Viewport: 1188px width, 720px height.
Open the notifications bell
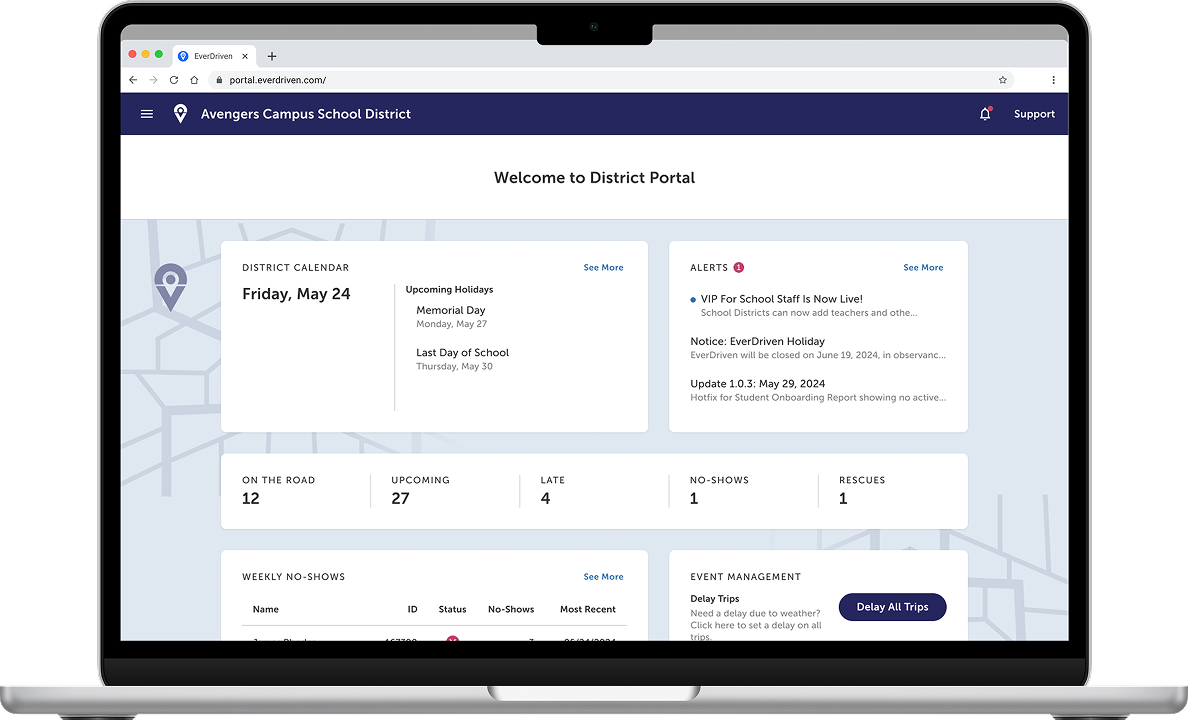[x=985, y=114]
